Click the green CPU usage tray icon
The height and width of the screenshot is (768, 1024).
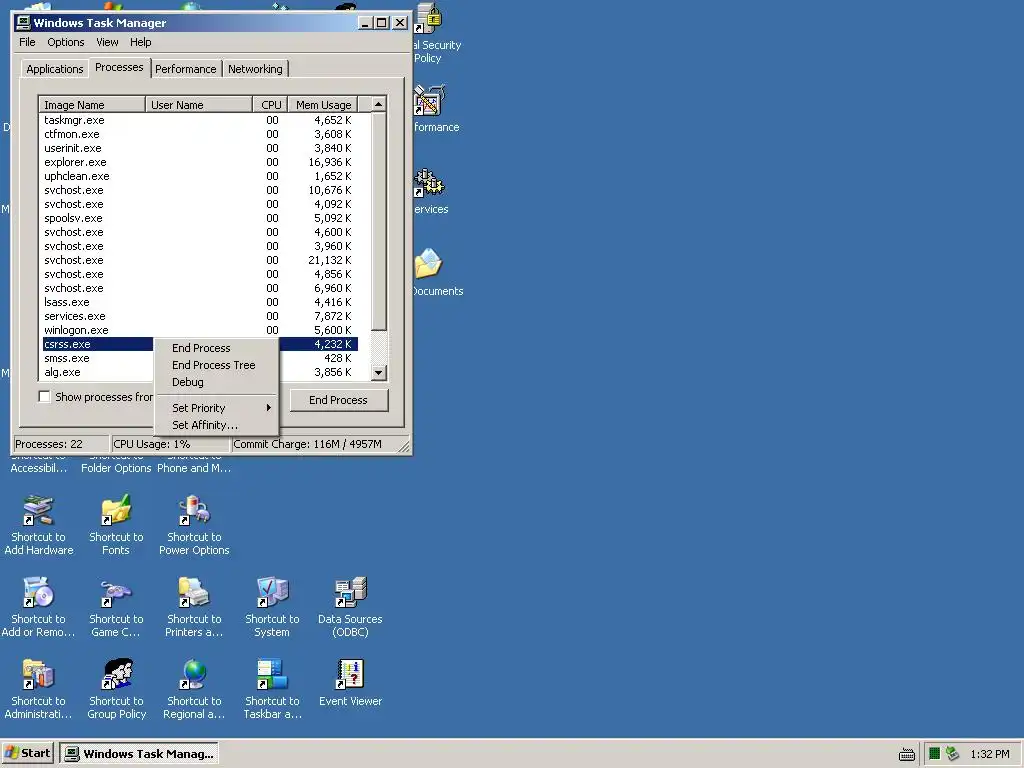[935, 754]
